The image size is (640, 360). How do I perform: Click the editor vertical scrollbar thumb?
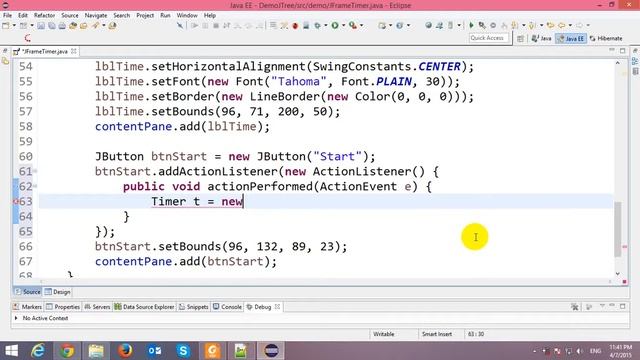618,229
